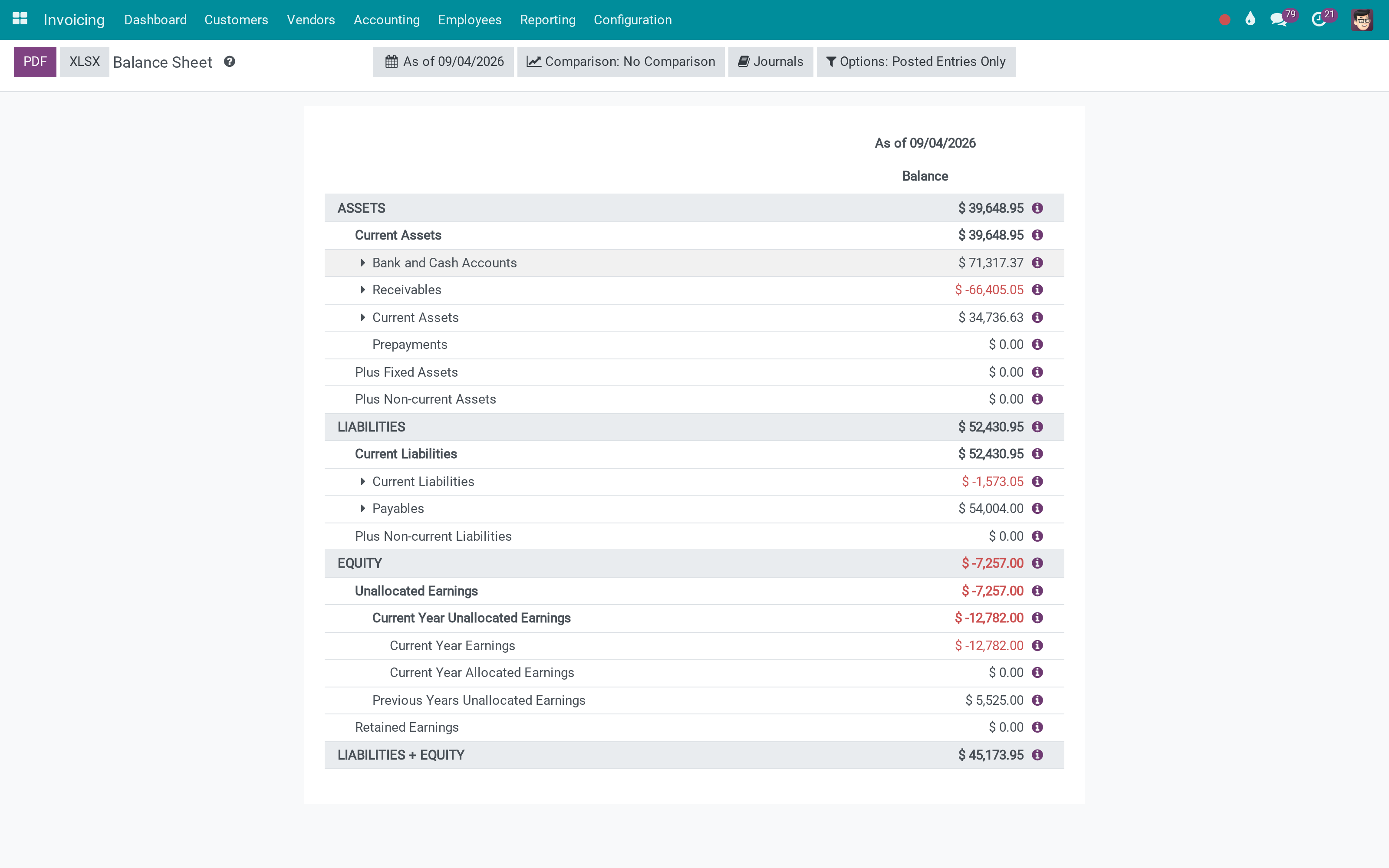
Task: Open Options: Posted Entries Only dropdown
Action: (x=915, y=62)
